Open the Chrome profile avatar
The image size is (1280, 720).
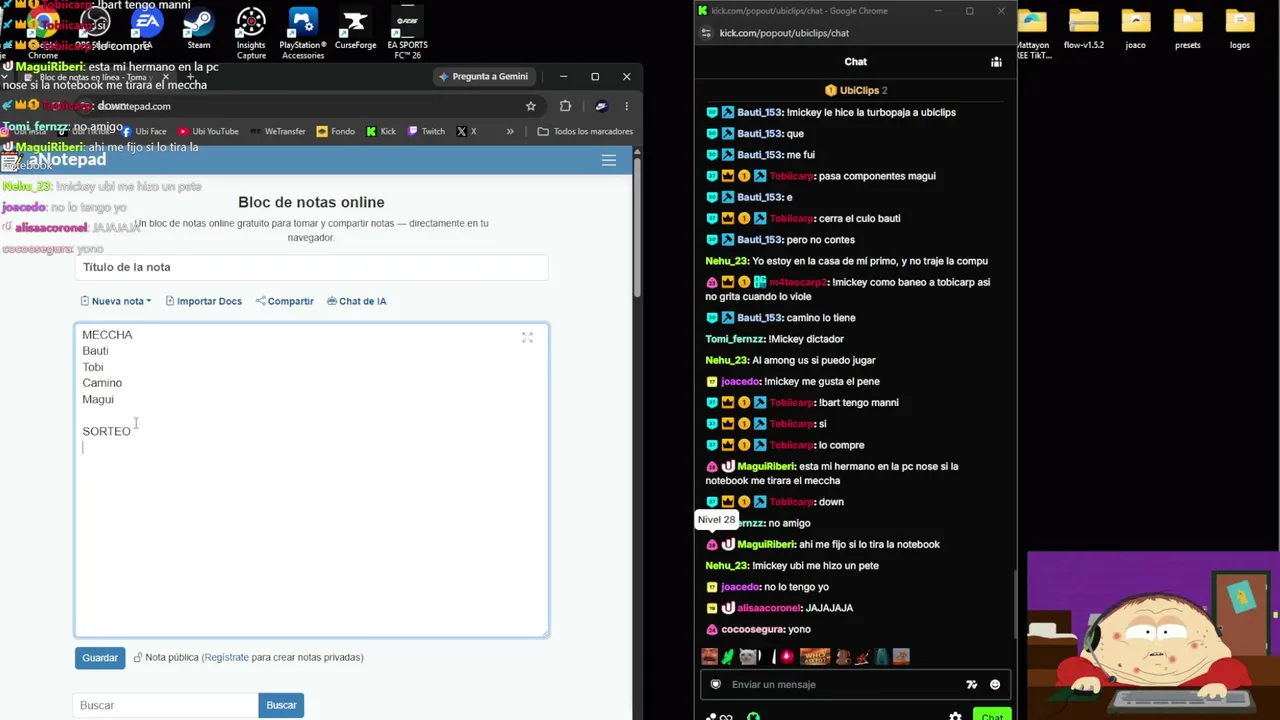pyautogui.click(x=600, y=106)
